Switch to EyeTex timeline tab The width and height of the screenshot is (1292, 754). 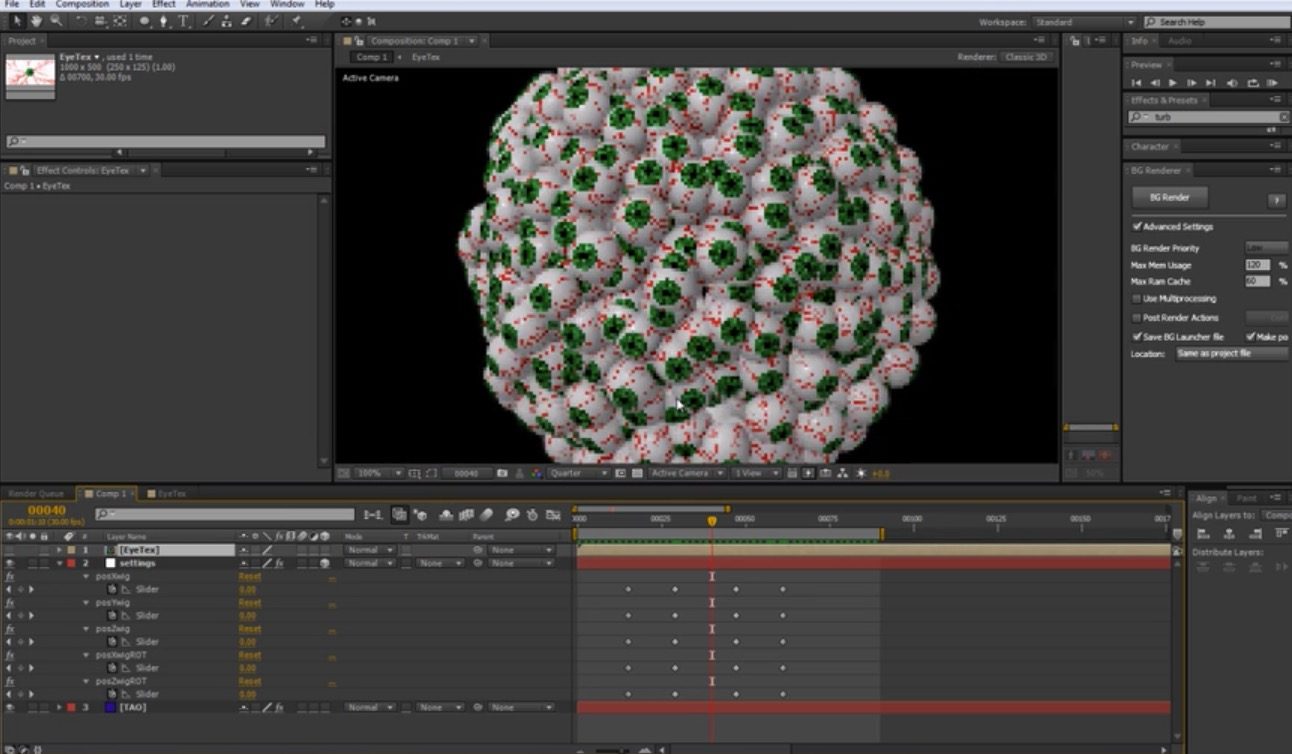pyautogui.click(x=171, y=494)
